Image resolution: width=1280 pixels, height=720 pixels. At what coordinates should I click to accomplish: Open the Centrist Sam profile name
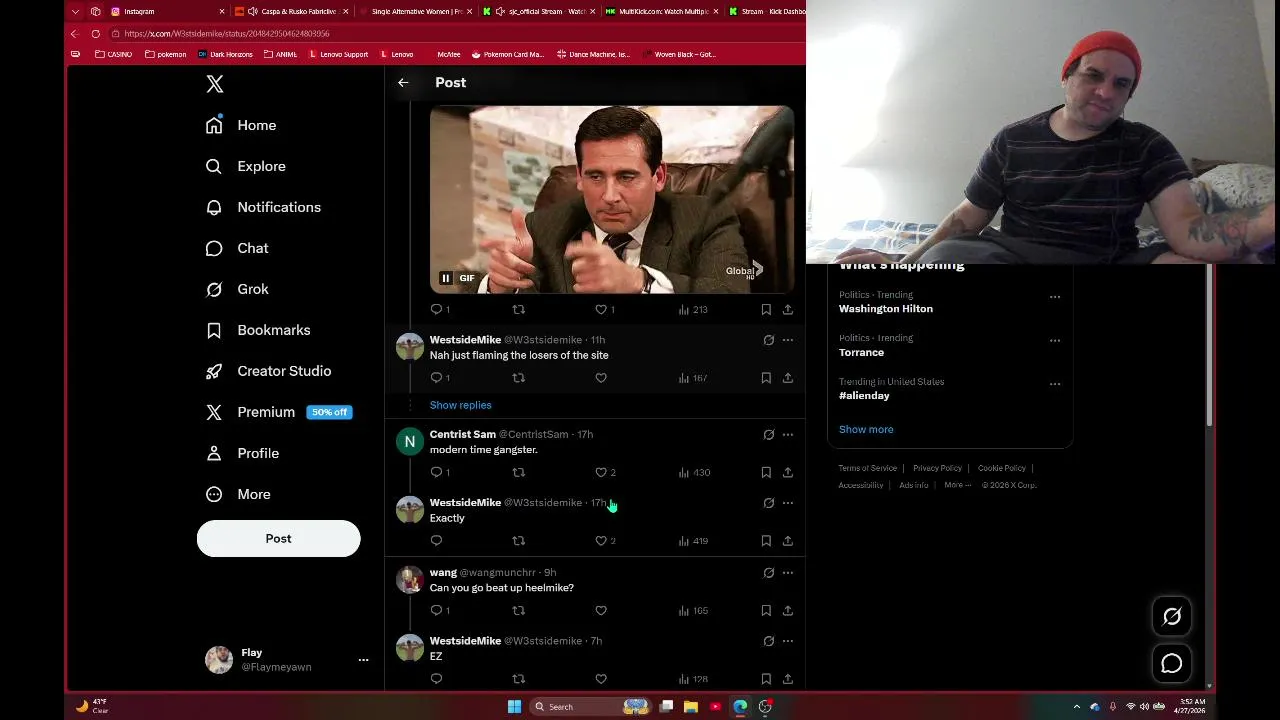click(462, 434)
